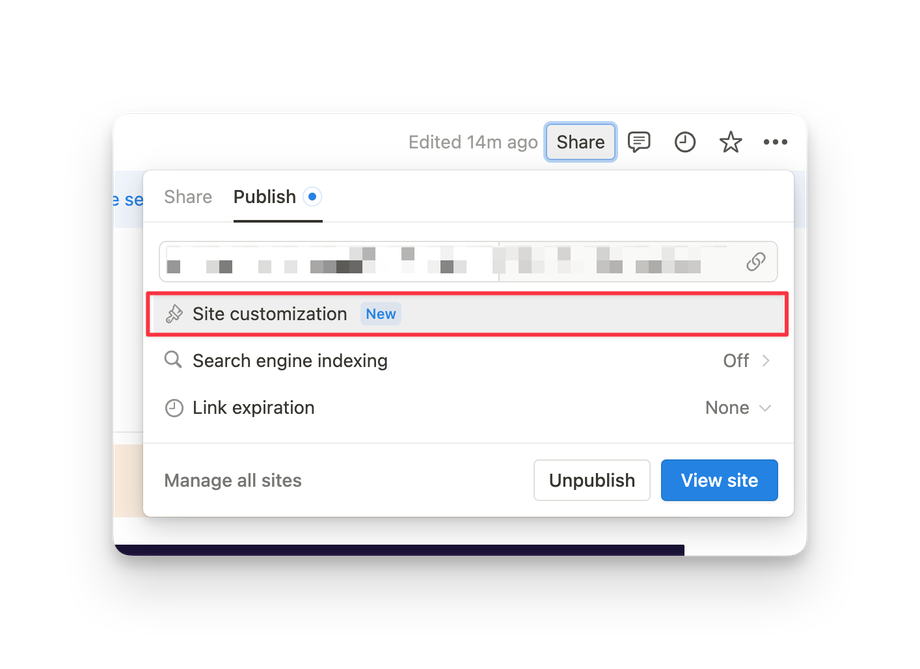Open the three-dot more options menu
The image size is (920, 669).
coord(776,142)
